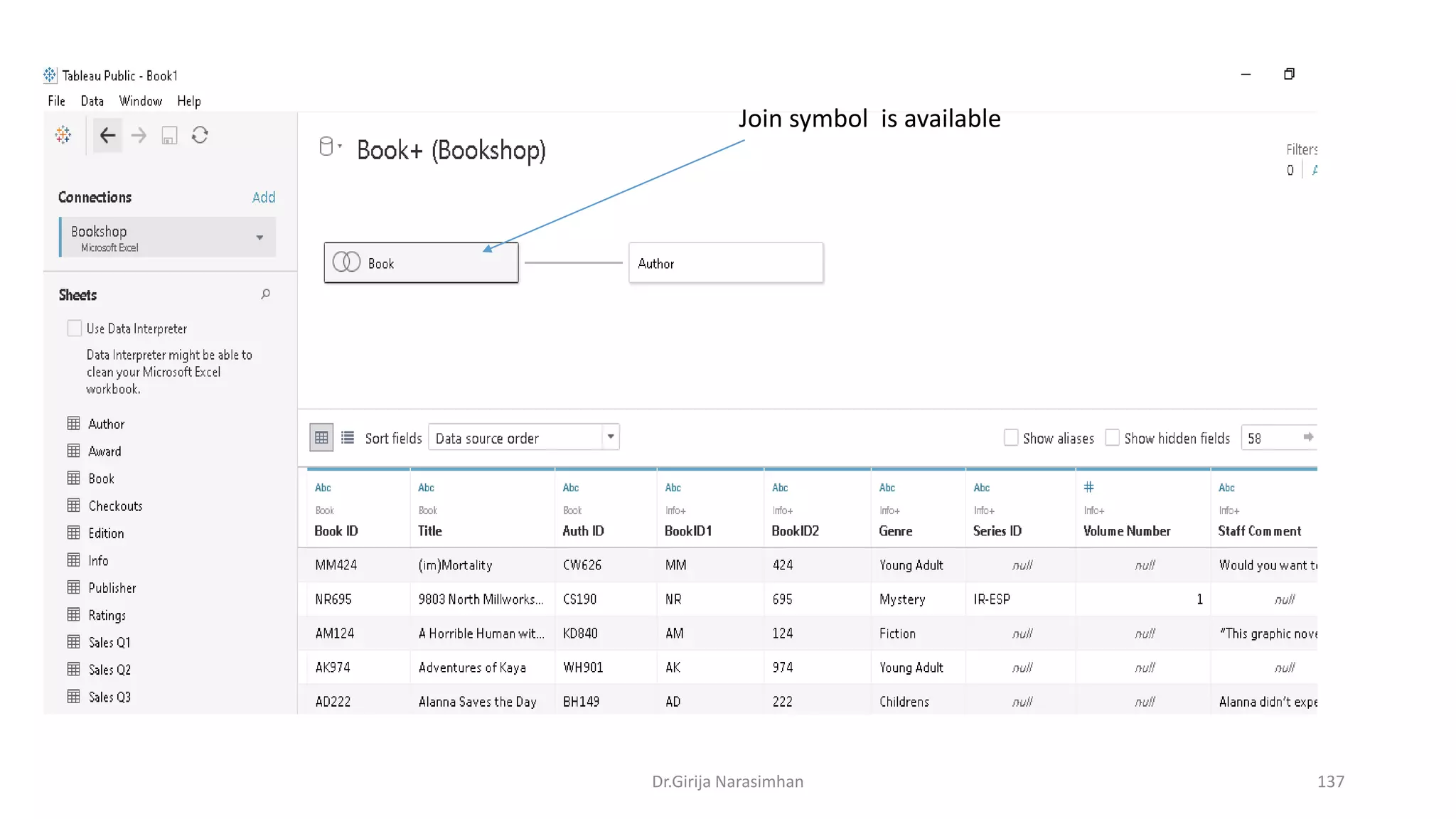1456x819 pixels.
Task: Select the Checkouts sheet
Action: pyautogui.click(x=114, y=505)
